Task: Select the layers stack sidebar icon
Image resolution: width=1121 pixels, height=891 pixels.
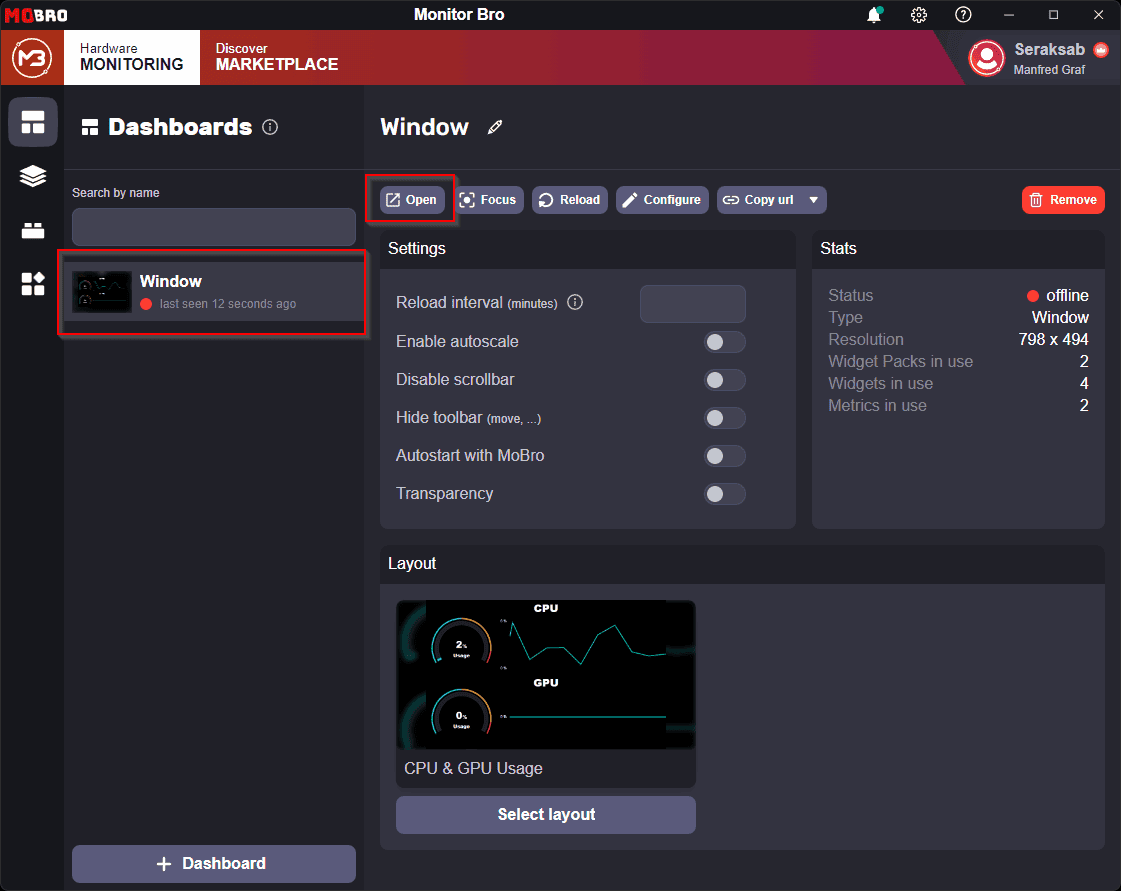Action: coord(33,176)
